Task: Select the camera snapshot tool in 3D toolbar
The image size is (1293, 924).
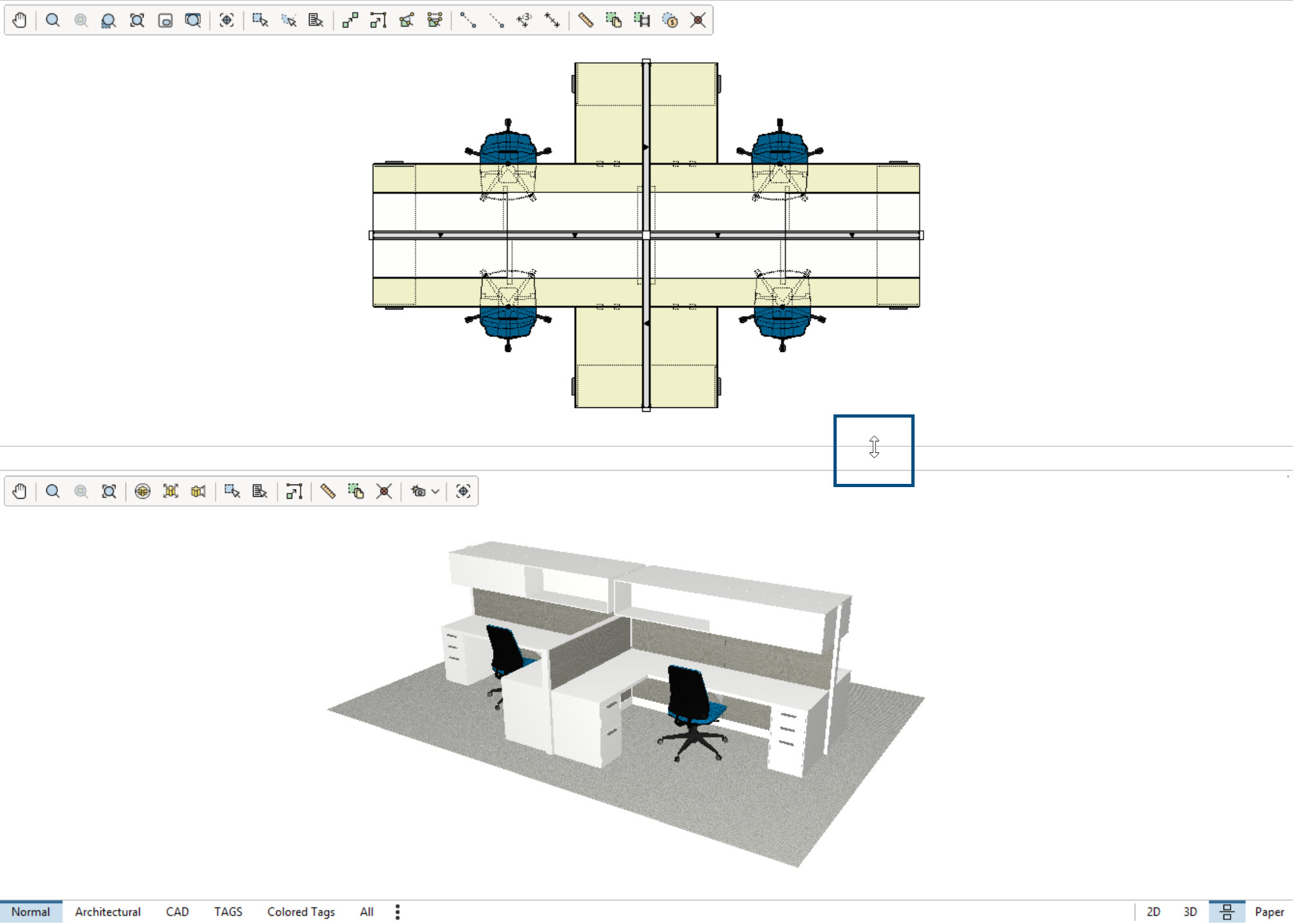Action: click(x=418, y=491)
